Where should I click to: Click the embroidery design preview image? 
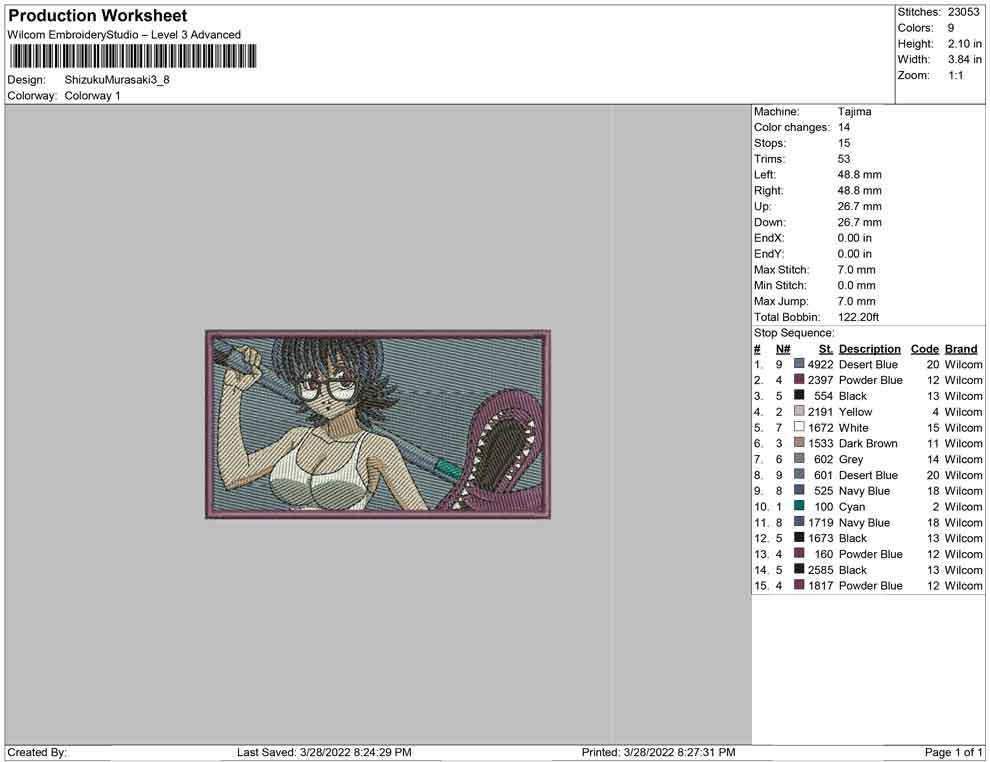tap(378, 424)
